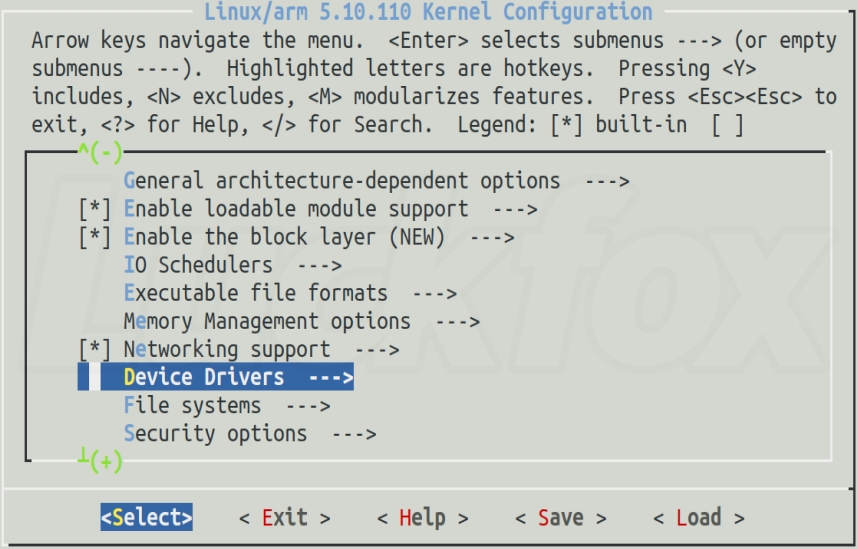Open Security options submenu
The image size is (858, 549).
[x=250, y=434]
